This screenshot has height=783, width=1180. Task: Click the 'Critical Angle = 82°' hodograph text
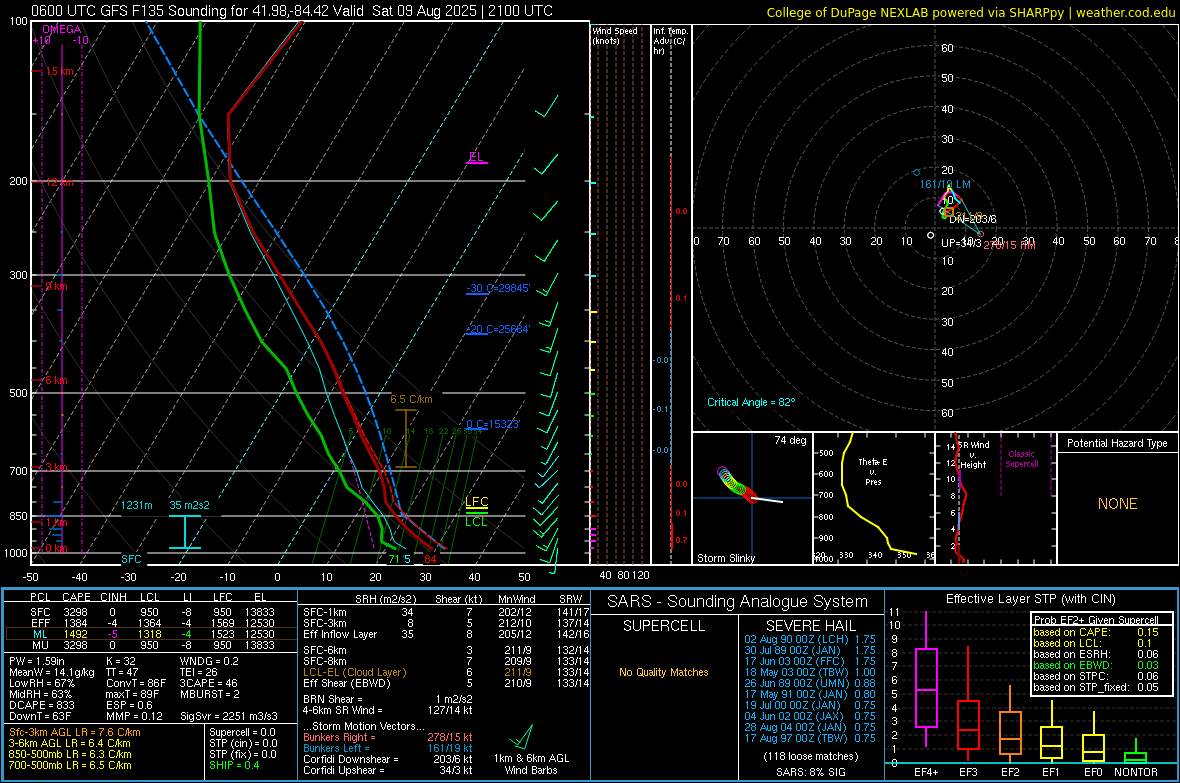click(x=750, y=402)
